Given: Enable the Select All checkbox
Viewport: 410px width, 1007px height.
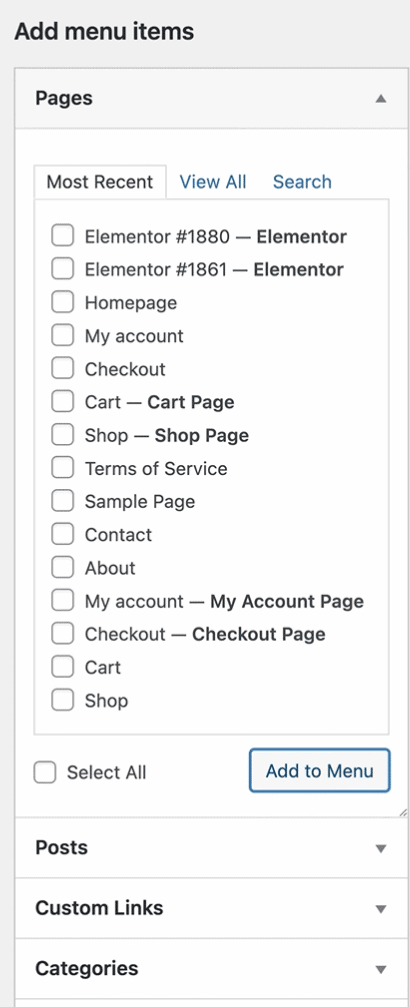Looking at the screenshot, I should (45, 772).
